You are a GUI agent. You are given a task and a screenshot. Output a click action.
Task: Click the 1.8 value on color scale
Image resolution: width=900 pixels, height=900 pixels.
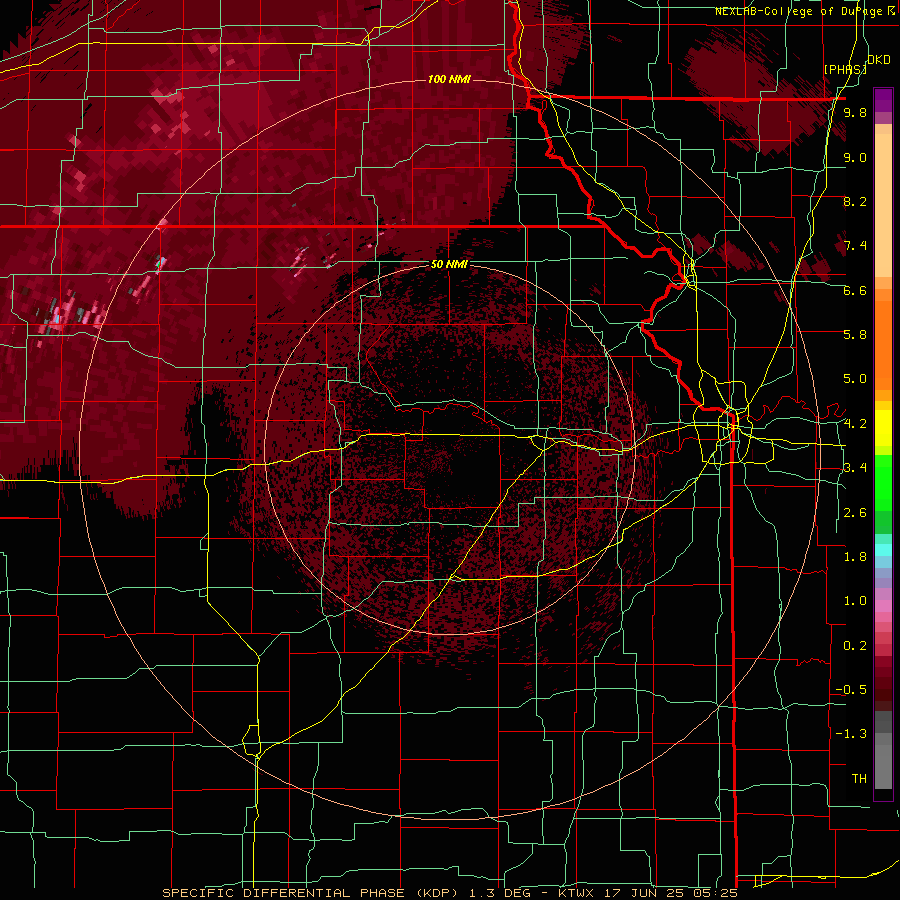pos(855,557)
